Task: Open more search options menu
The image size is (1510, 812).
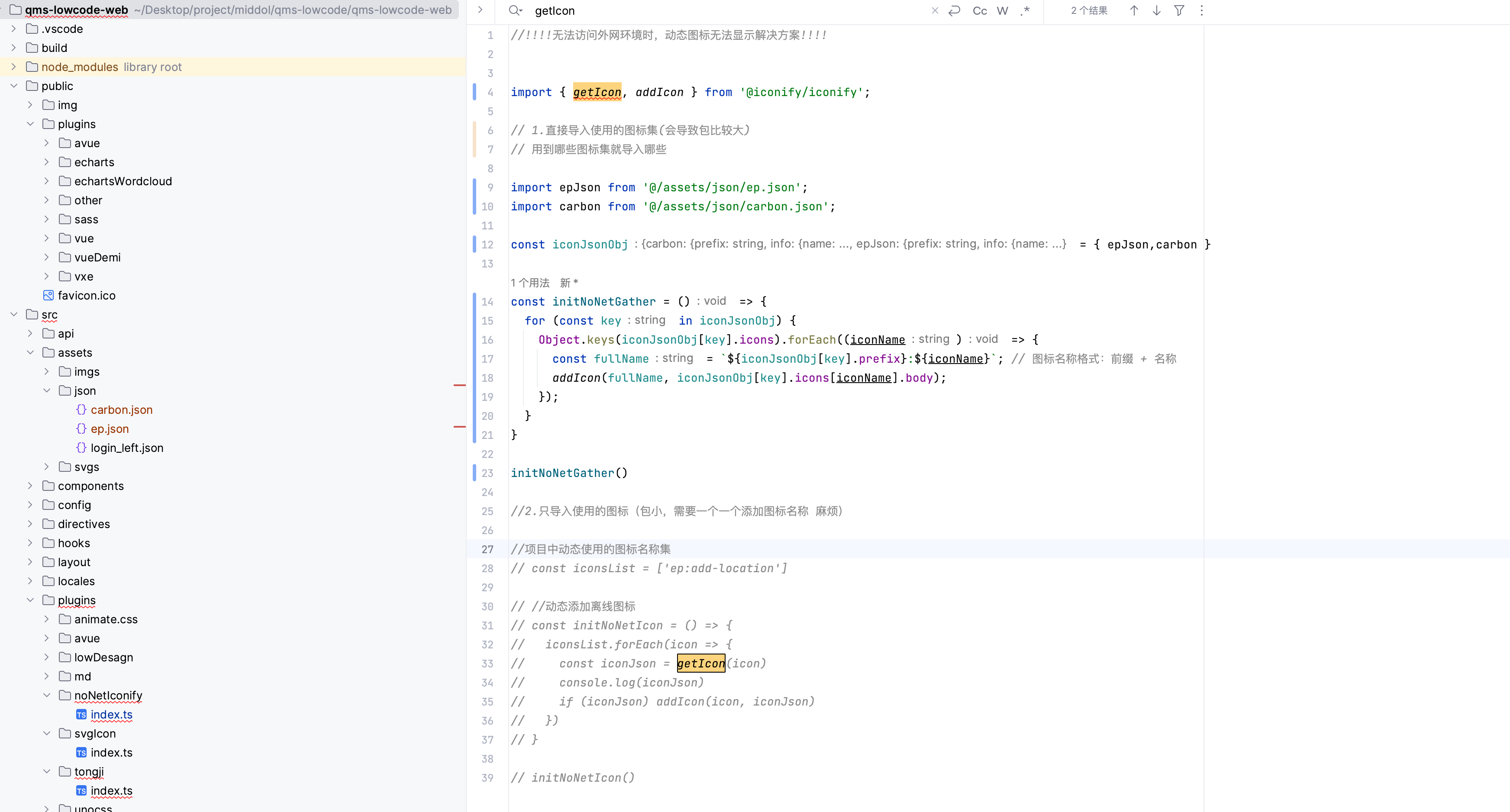Action: [1202, 10]
